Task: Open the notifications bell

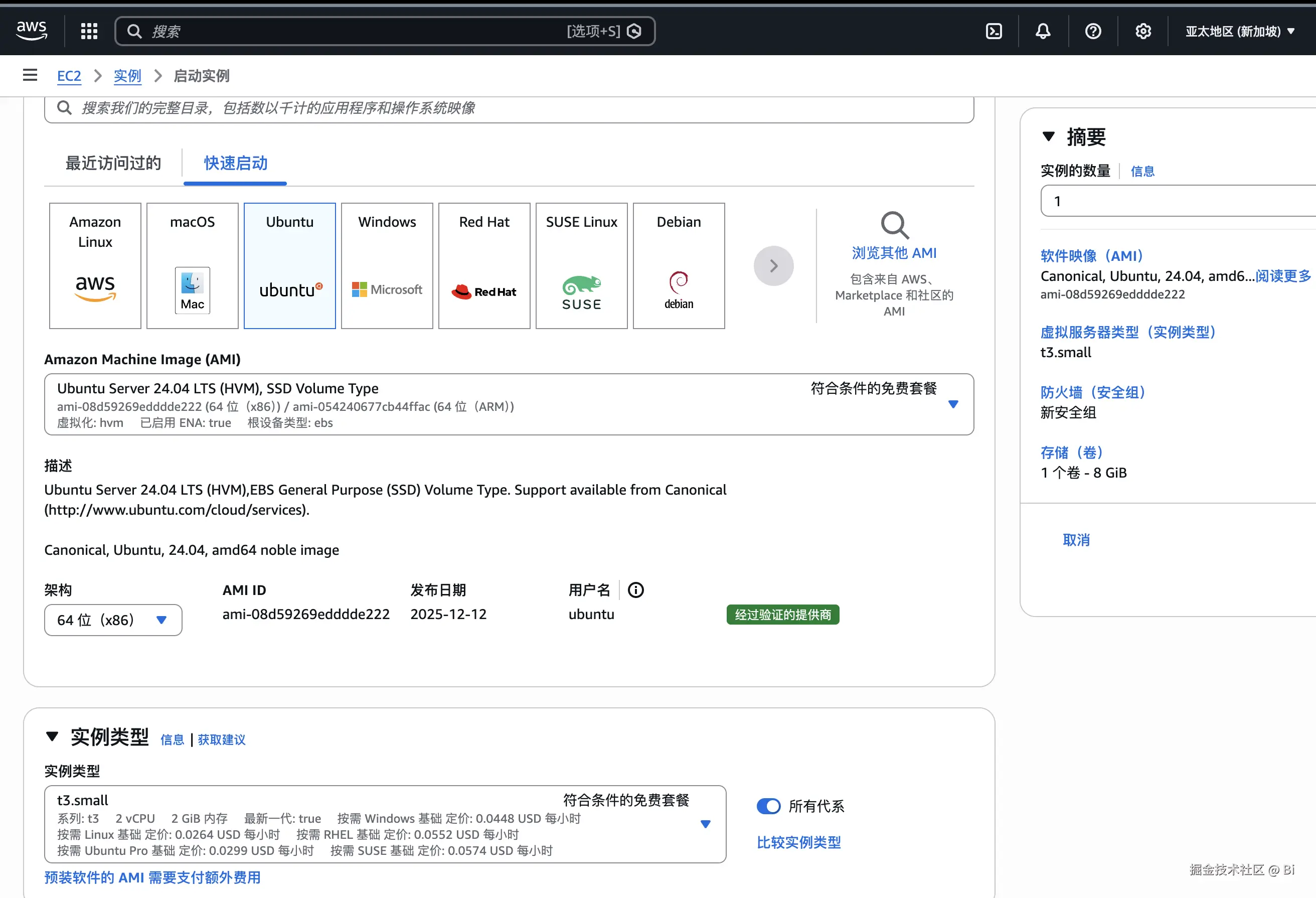Action: [x=1043, y=31]
